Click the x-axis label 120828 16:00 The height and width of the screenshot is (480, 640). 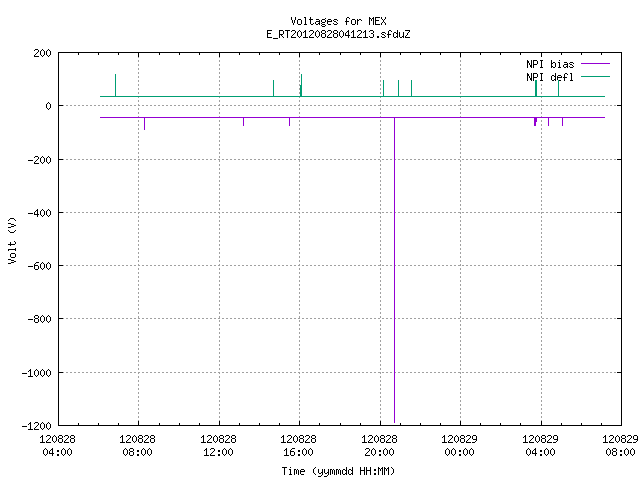(298, 446)
